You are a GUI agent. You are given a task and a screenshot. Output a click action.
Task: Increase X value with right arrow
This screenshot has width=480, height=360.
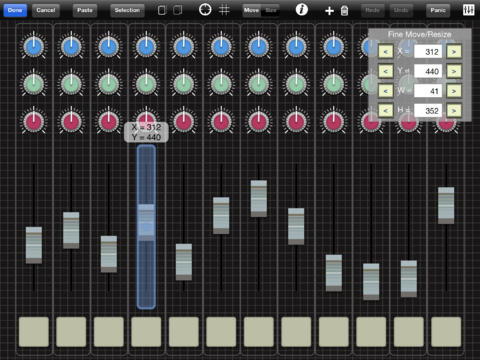454,52
